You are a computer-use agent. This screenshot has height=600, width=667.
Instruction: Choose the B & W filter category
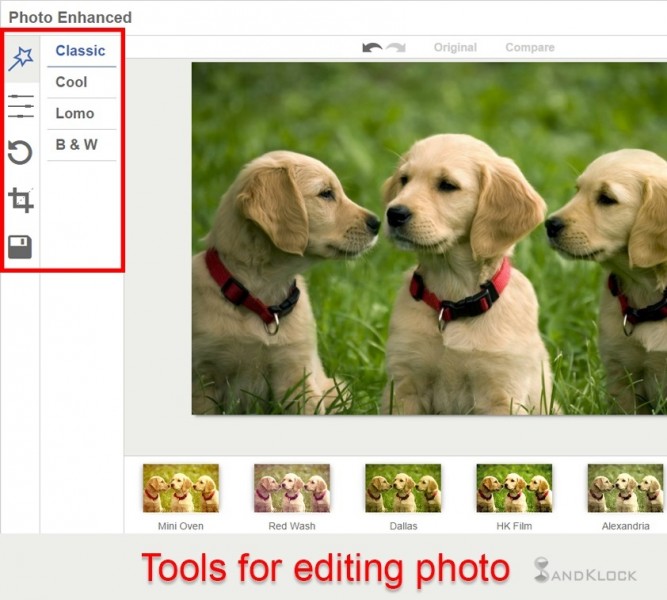77,144
